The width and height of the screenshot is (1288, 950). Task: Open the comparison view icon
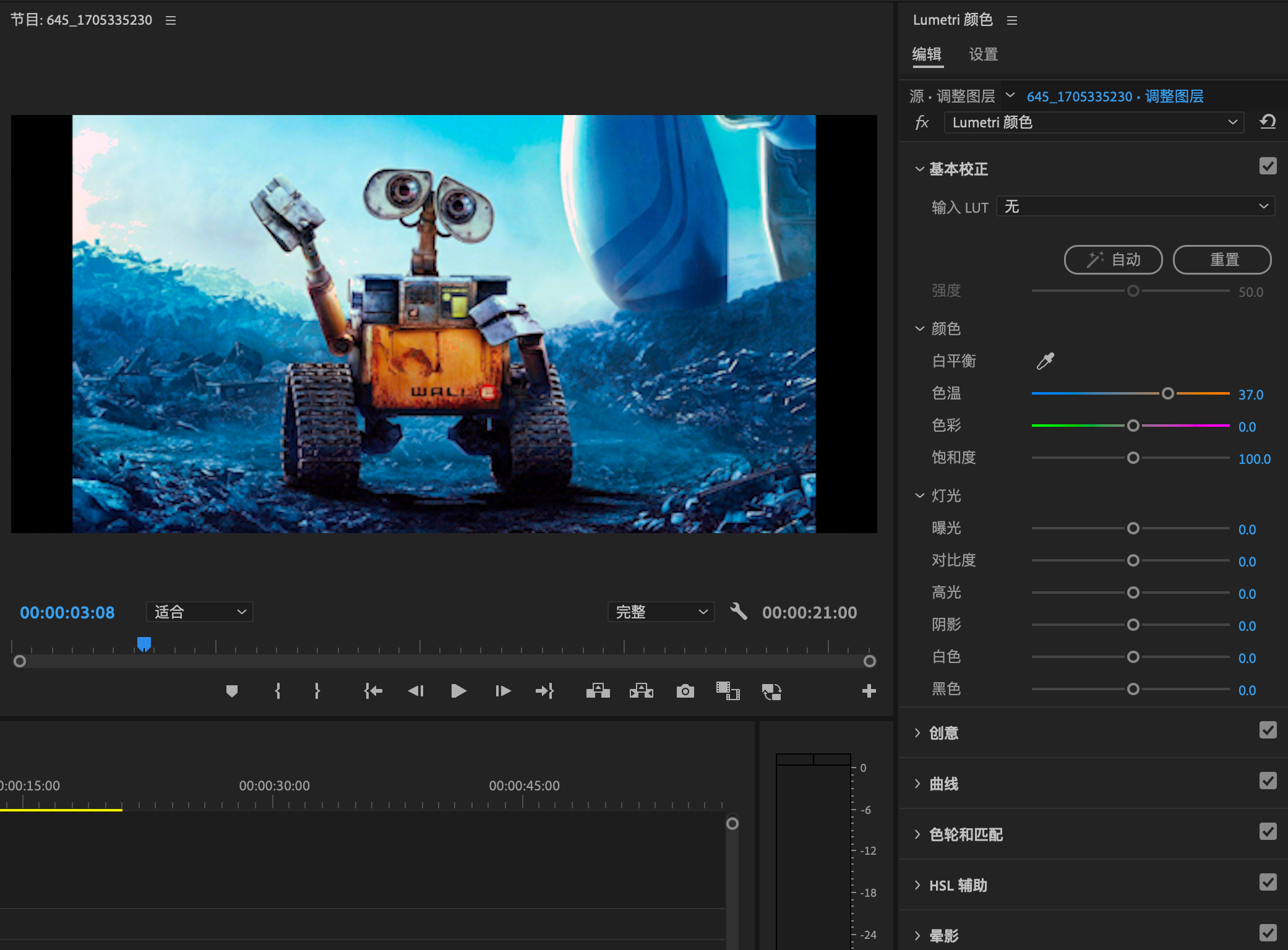pos(728,691)
